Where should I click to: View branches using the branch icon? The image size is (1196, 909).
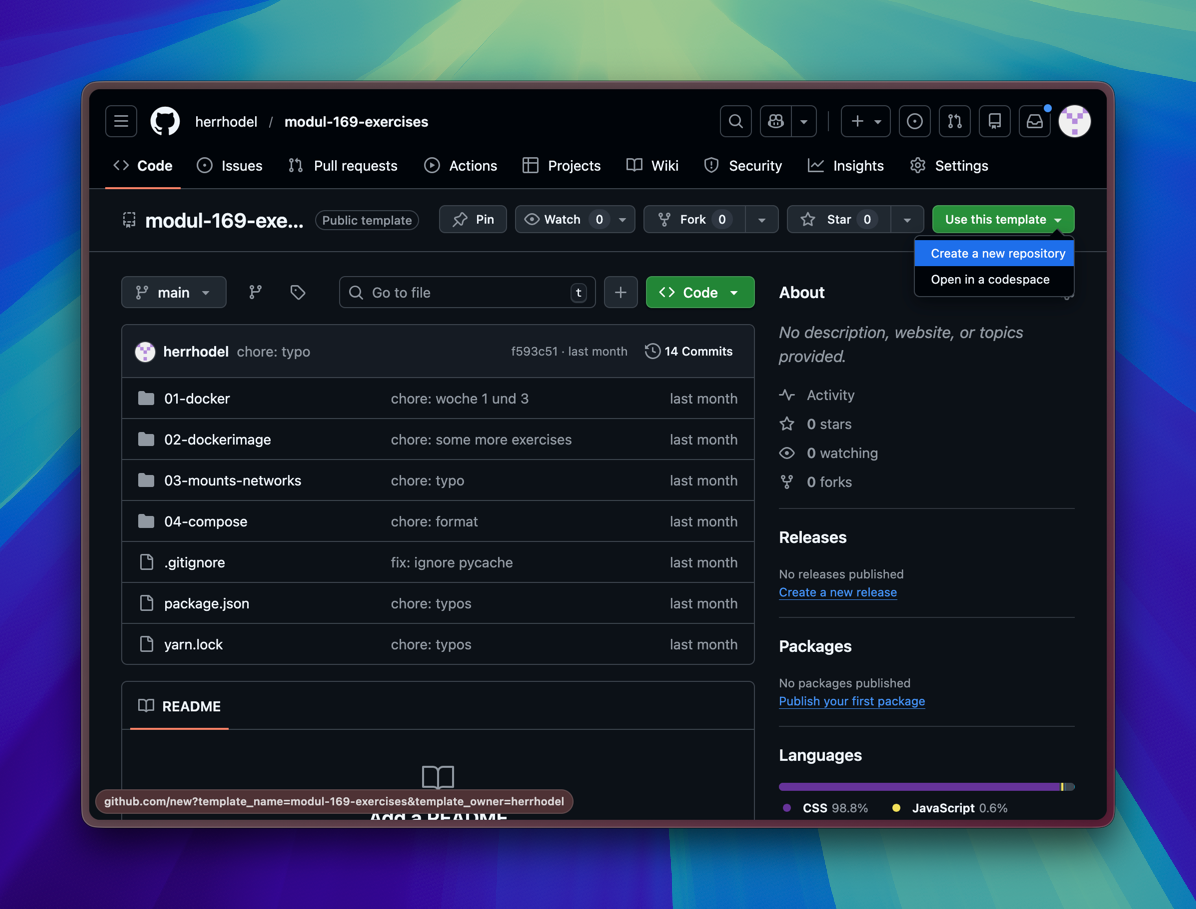pos(256,292)
